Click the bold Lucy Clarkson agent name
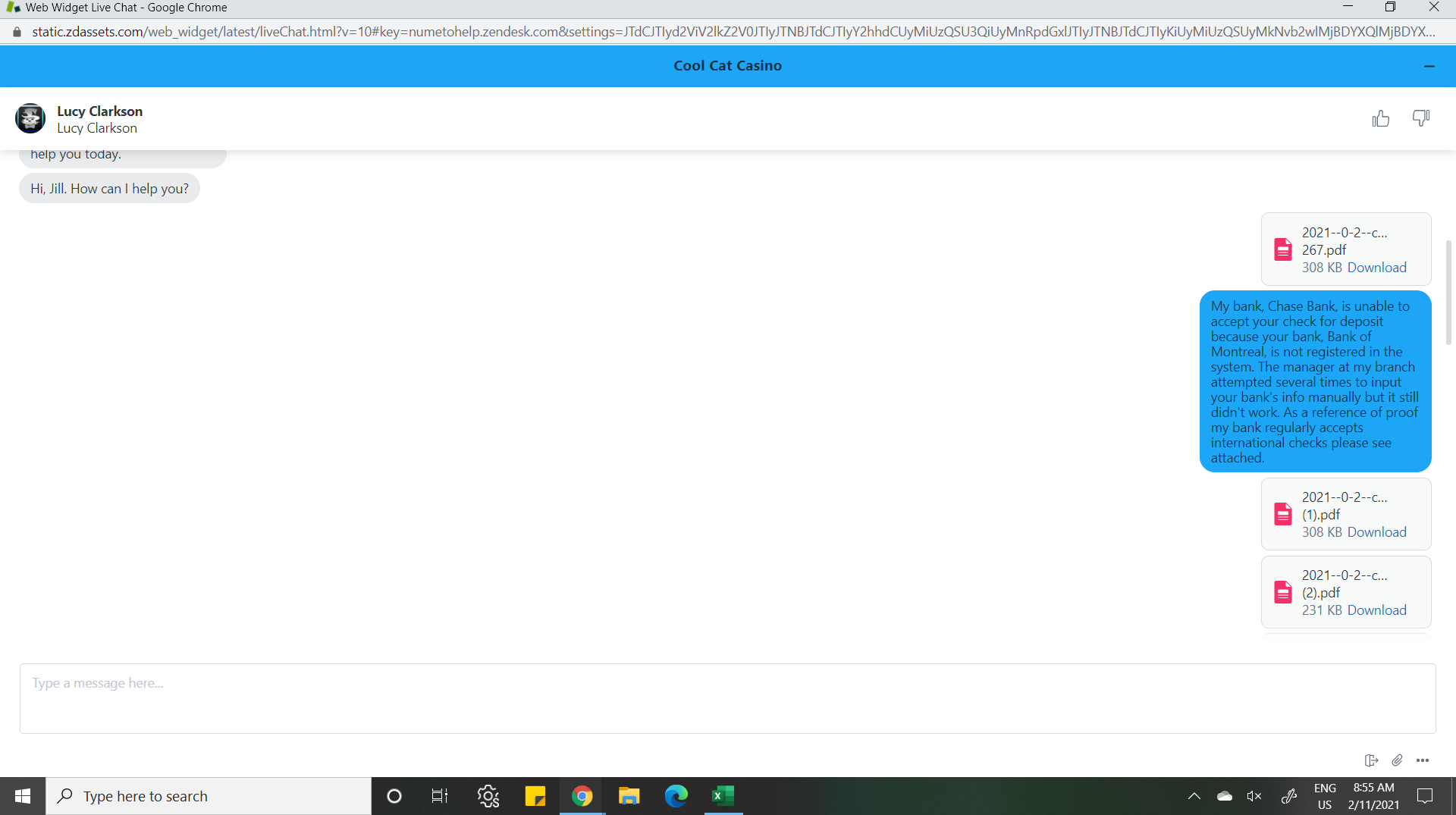The height and width of the screenshot is (815, 1456). point(99,111)
